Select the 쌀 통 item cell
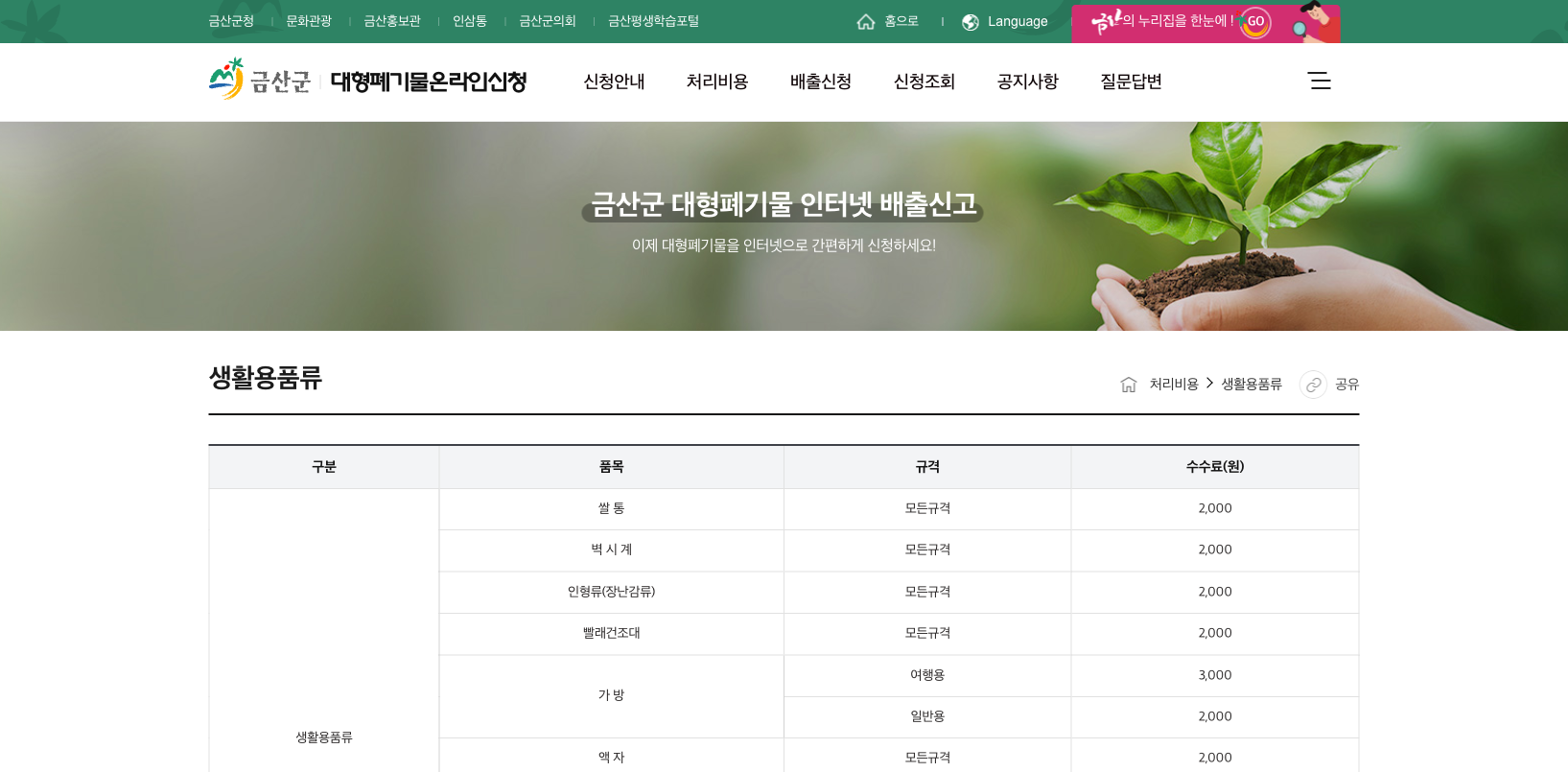Viewport: 1568px width, 772px height. click(x=612, y=508)
